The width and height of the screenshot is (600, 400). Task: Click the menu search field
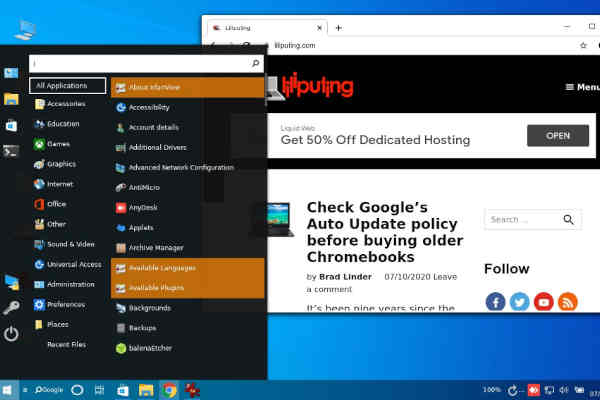pyautogui.click(x=146, y=64)
